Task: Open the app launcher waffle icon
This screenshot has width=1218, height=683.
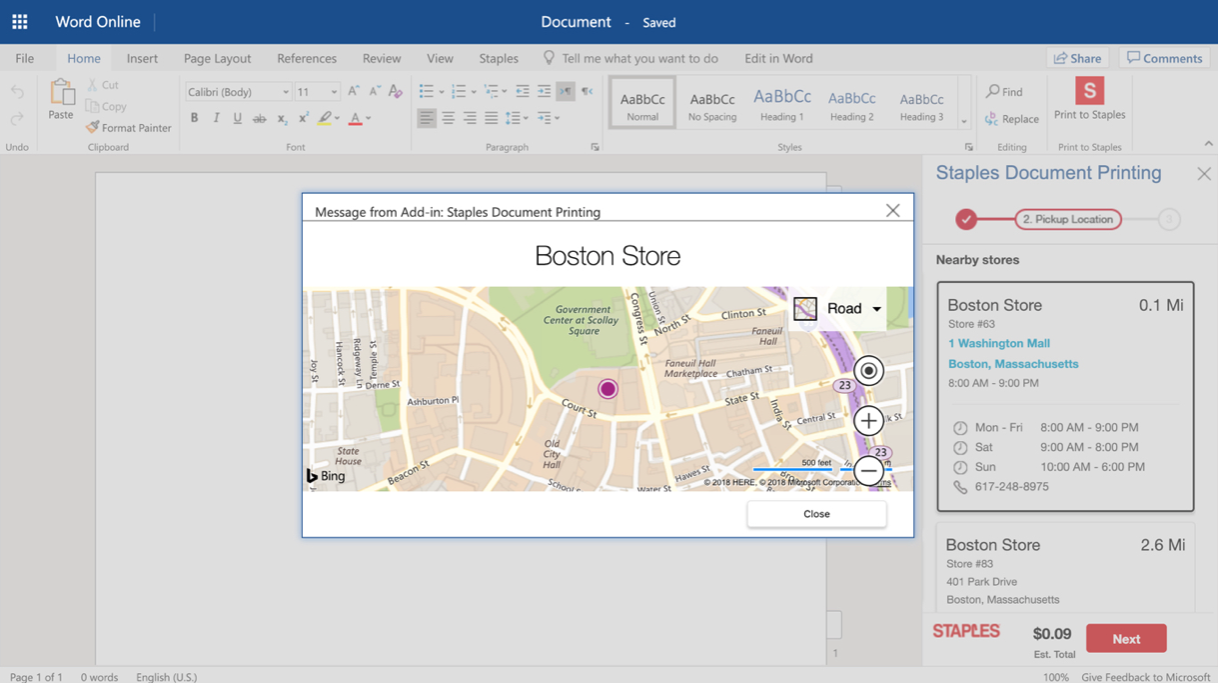Action: point(20,22)
